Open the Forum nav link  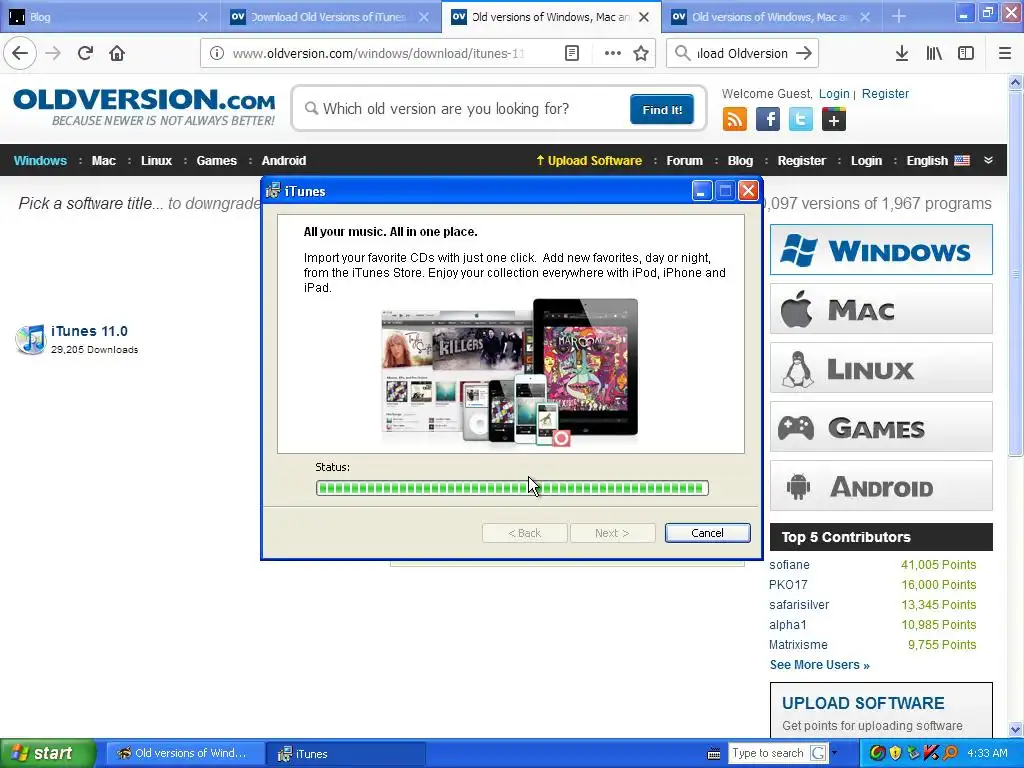684,161
